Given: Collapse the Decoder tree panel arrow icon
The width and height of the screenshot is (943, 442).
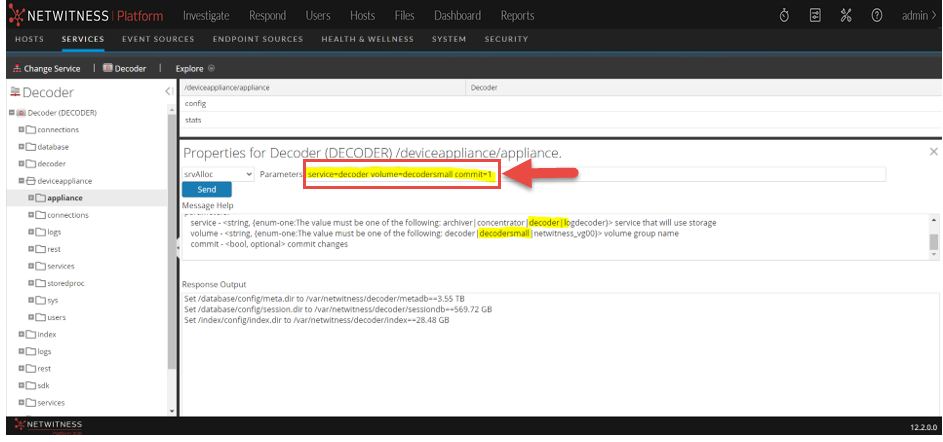Looking at the screenshot, I should coord(169,92).
